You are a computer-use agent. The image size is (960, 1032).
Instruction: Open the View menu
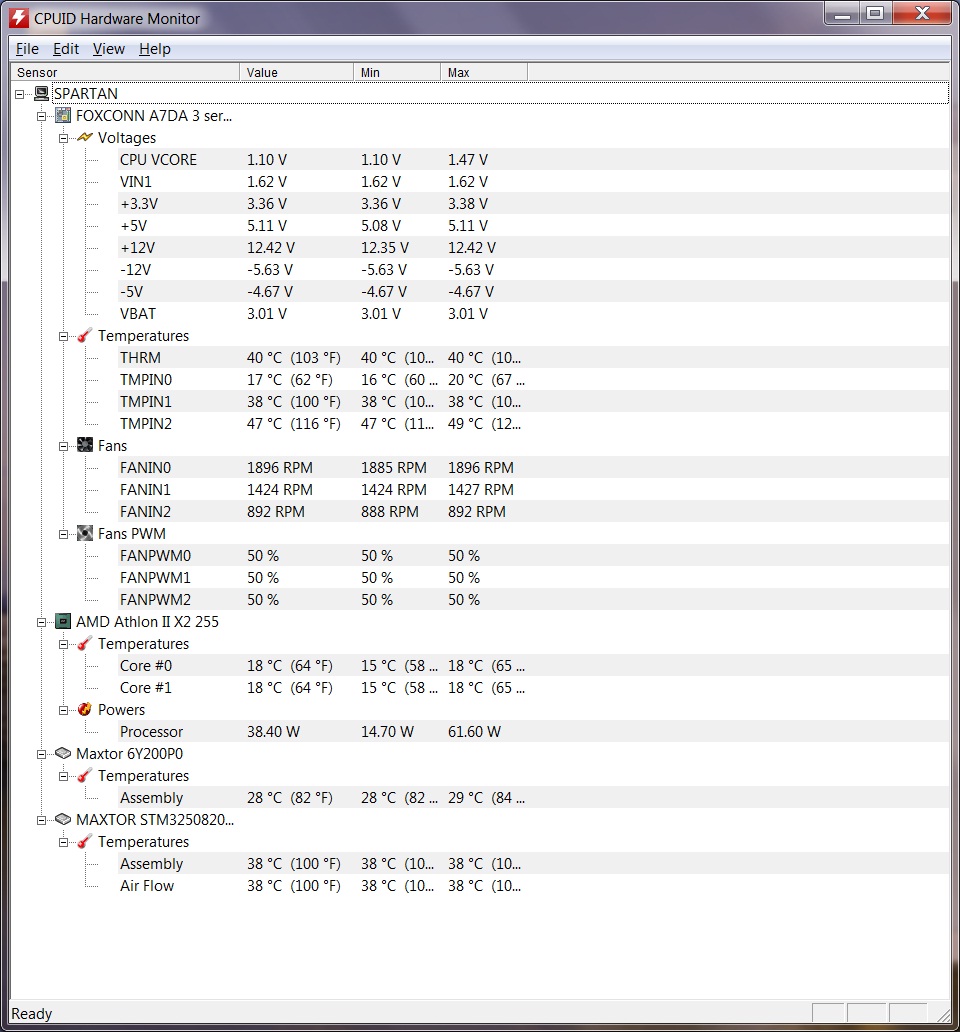point(109,49)
